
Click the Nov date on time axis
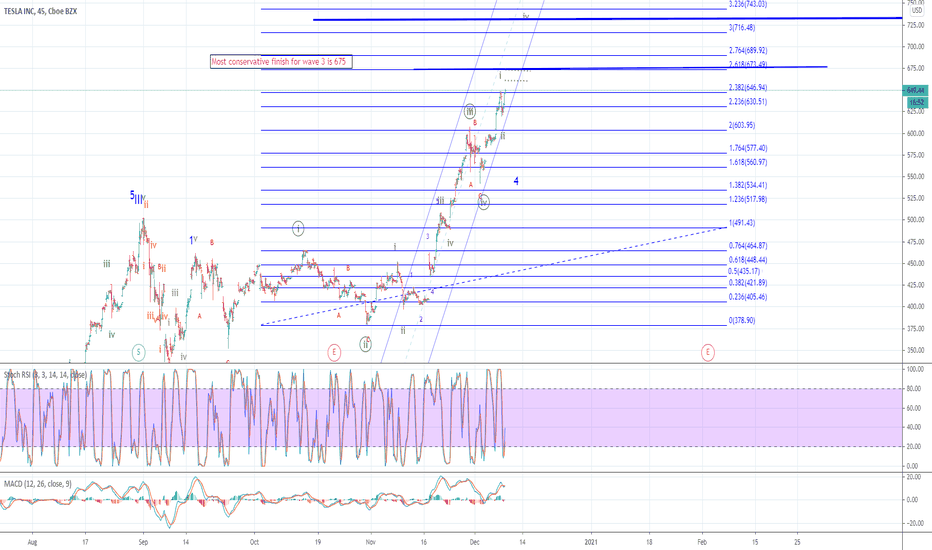[370, 542]
